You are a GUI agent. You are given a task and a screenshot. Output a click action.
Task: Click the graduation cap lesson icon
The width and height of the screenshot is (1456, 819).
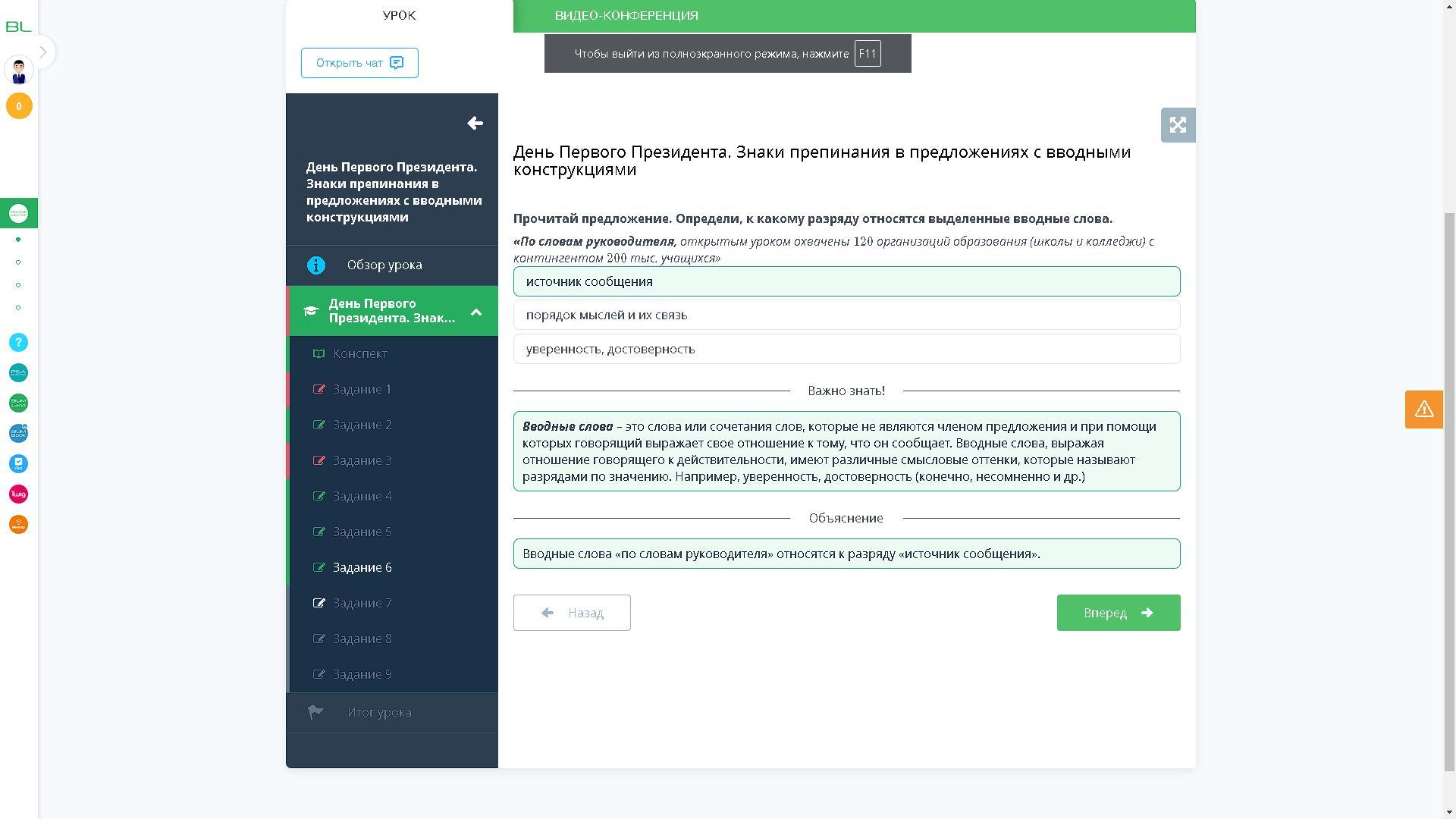310,311
